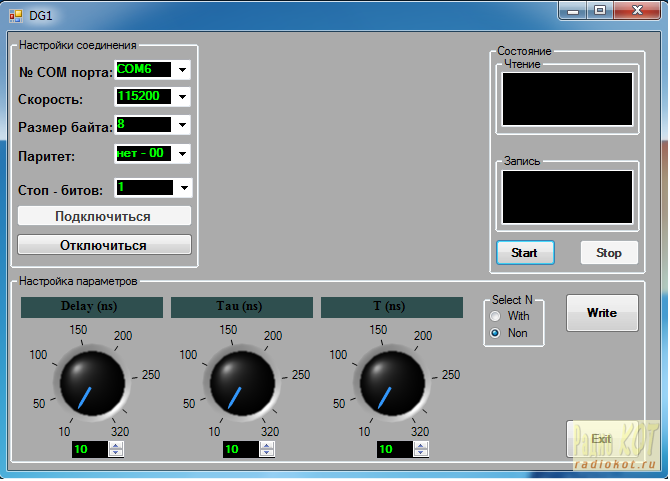Select the Non radio option

[x=495, y=333]
